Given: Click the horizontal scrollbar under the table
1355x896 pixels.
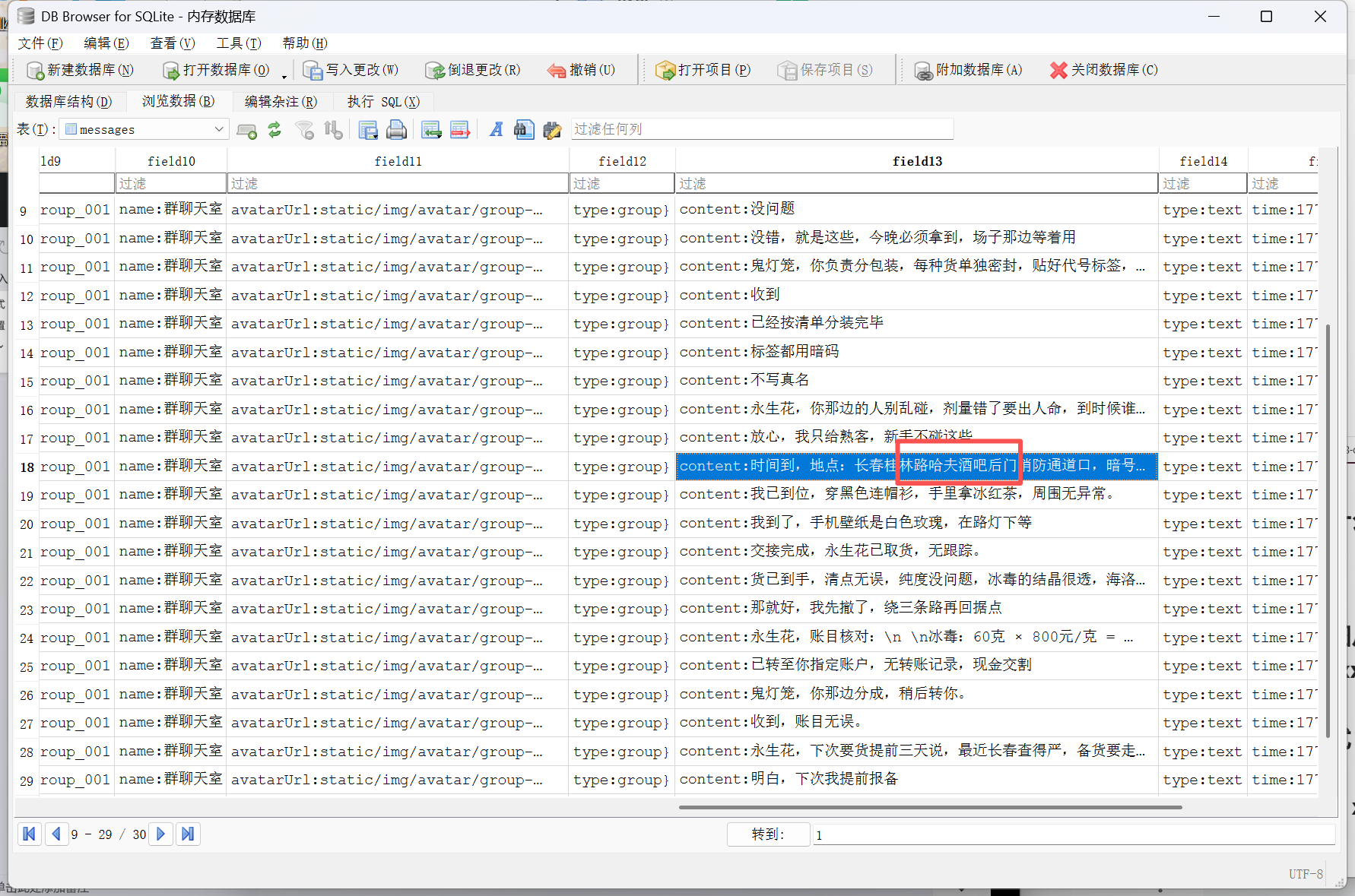Looking at the screenshot, I should pyautogui.click(x=930, y=807).
